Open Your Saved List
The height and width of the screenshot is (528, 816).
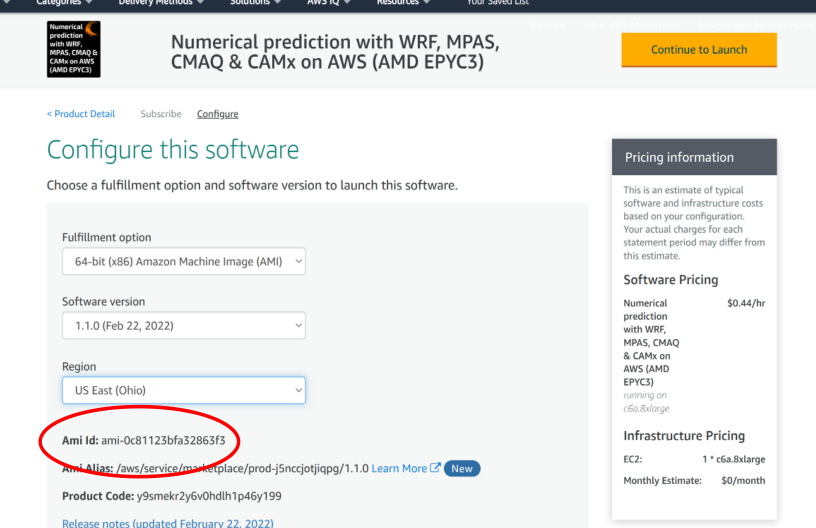tap(498, 3)
